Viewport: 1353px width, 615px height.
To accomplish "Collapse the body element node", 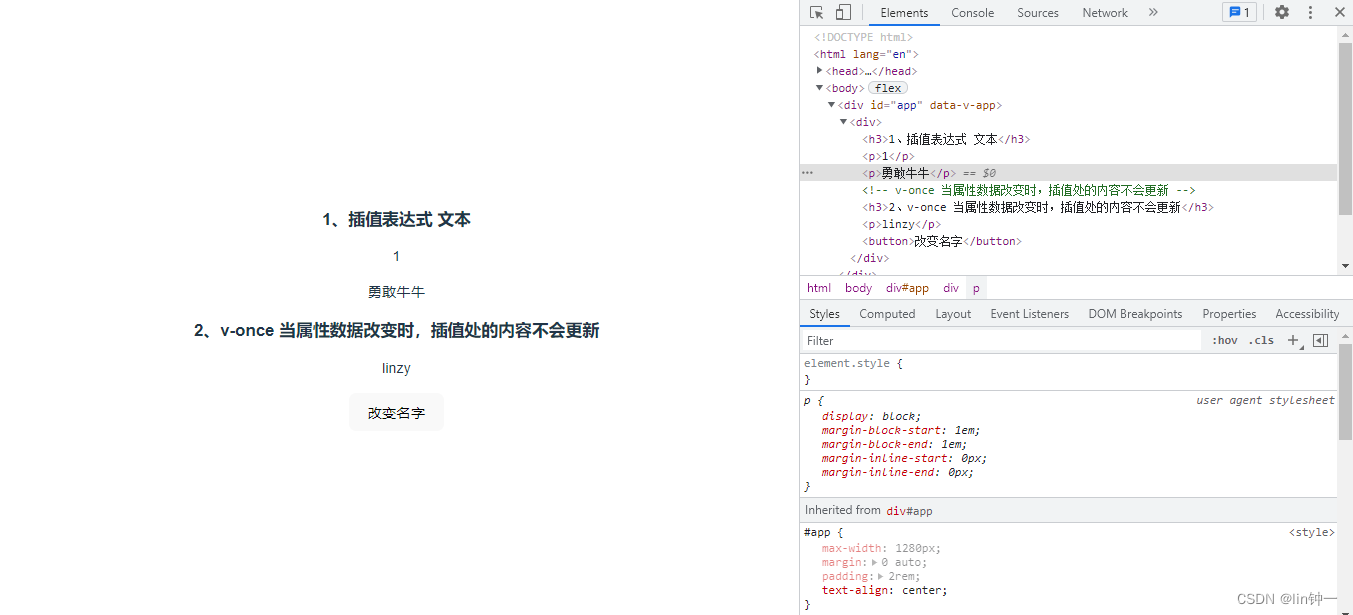I will point(820,88).
